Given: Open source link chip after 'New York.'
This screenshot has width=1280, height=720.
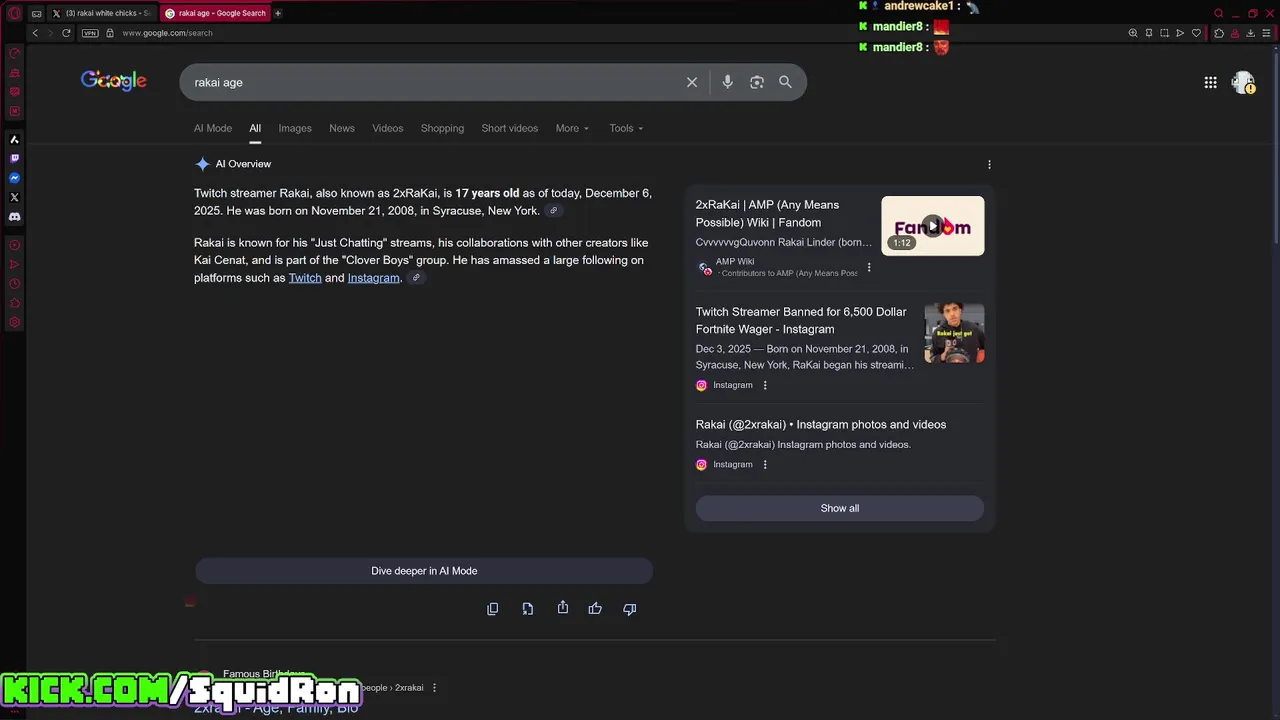Looking at the screenshot, I should [x=553, y=211].
